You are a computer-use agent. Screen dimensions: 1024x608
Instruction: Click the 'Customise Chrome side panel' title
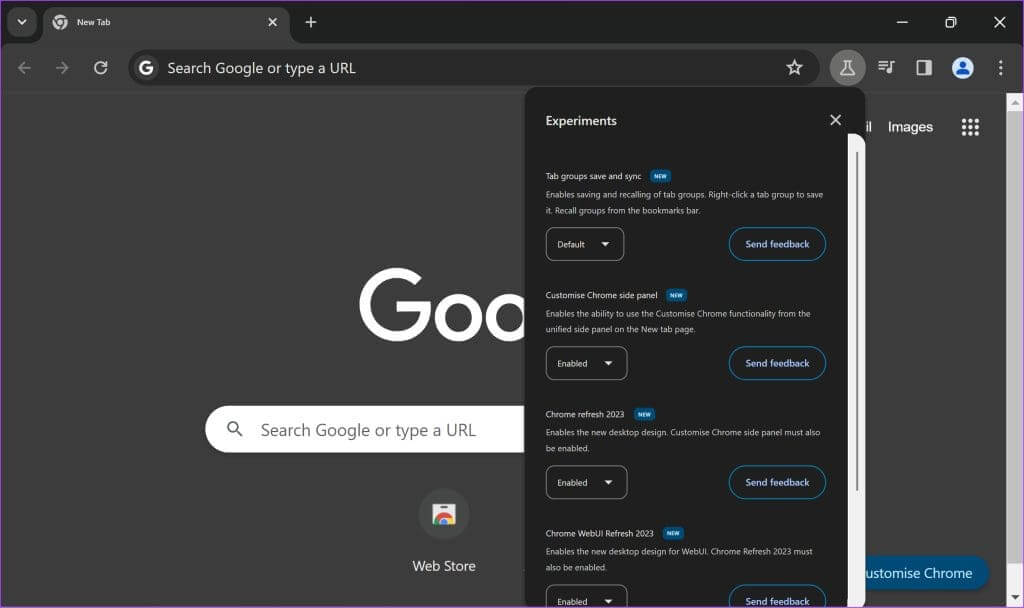point(601,295)
